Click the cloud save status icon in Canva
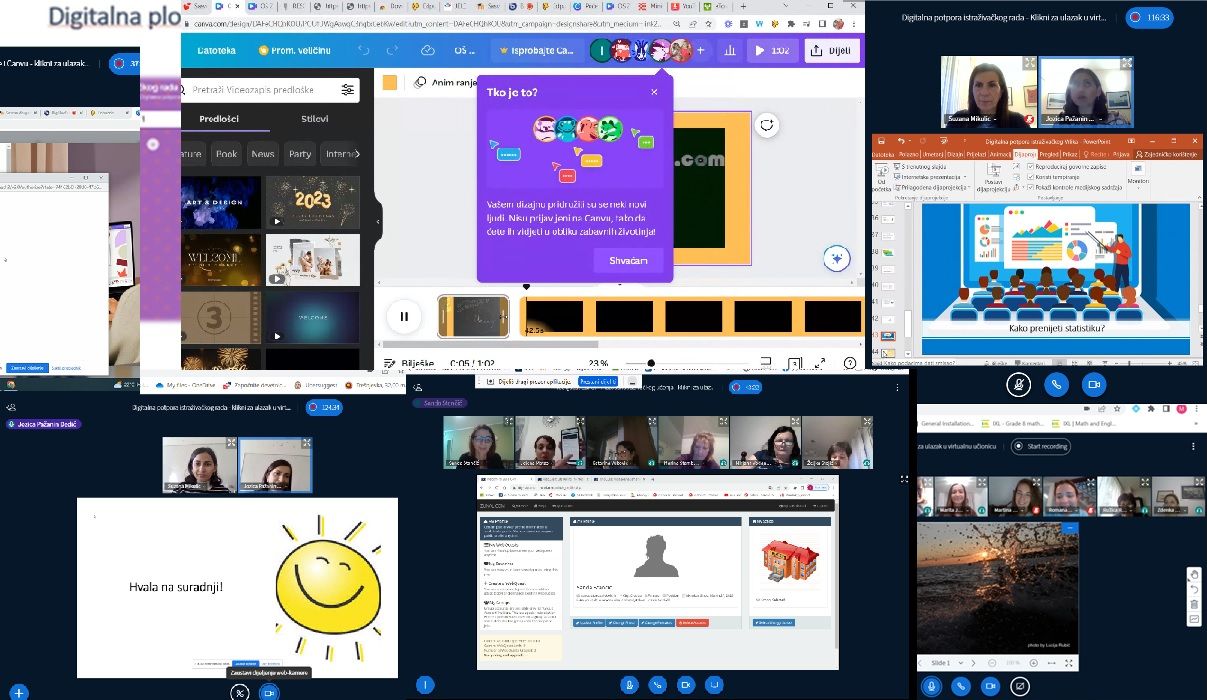The height and width of the screenshot is (700, 1207). [x=428, y=50]
